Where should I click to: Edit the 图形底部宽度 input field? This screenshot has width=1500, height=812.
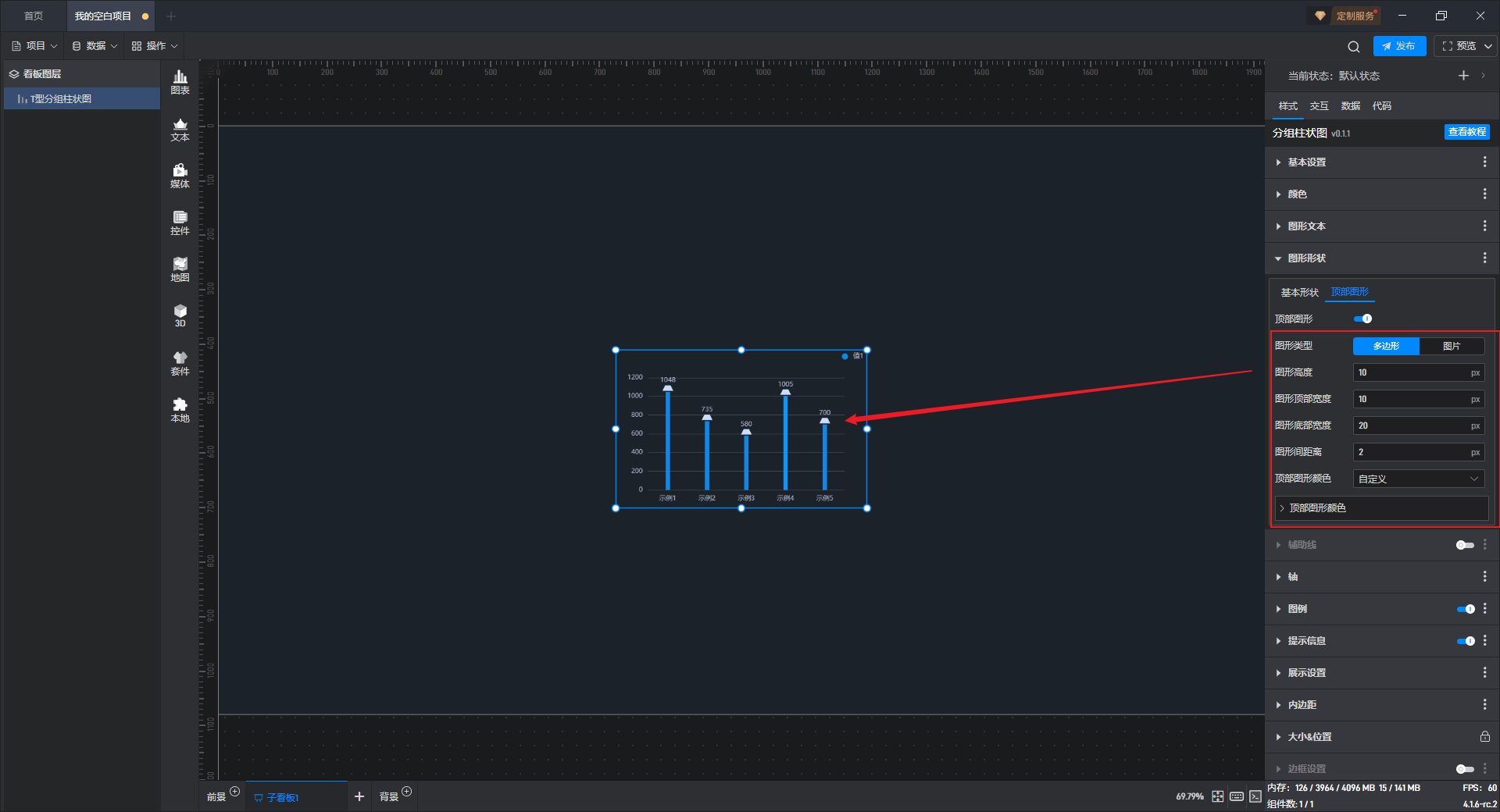click(1419, 426)
